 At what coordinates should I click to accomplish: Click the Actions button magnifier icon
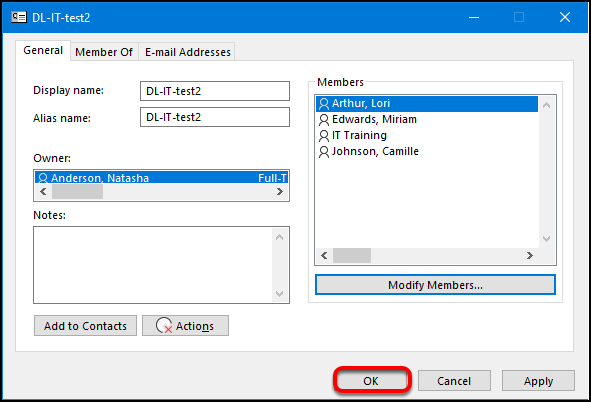(x=164, y=326)
